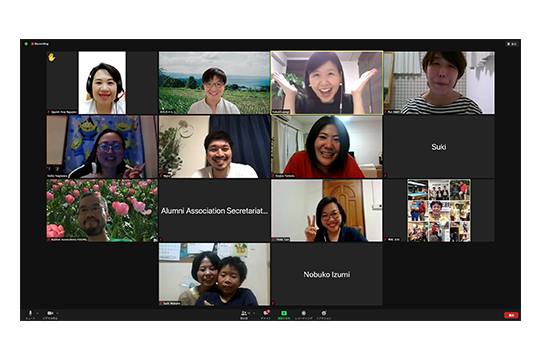
Task: Open the Participants panel icon
Action: 244,313
